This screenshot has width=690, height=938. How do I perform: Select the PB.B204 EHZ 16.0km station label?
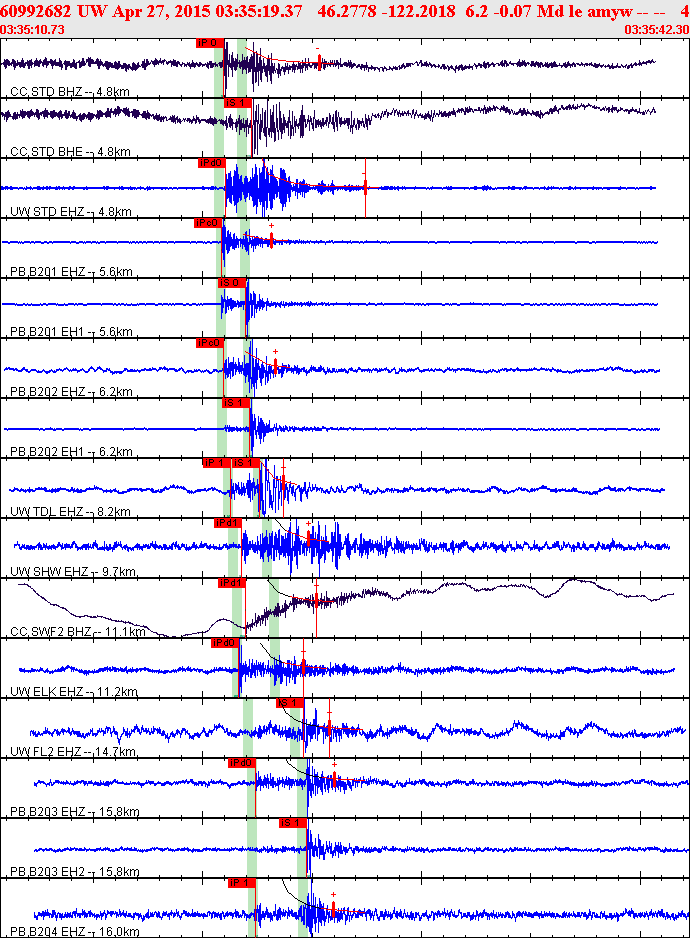coord(75,931)
